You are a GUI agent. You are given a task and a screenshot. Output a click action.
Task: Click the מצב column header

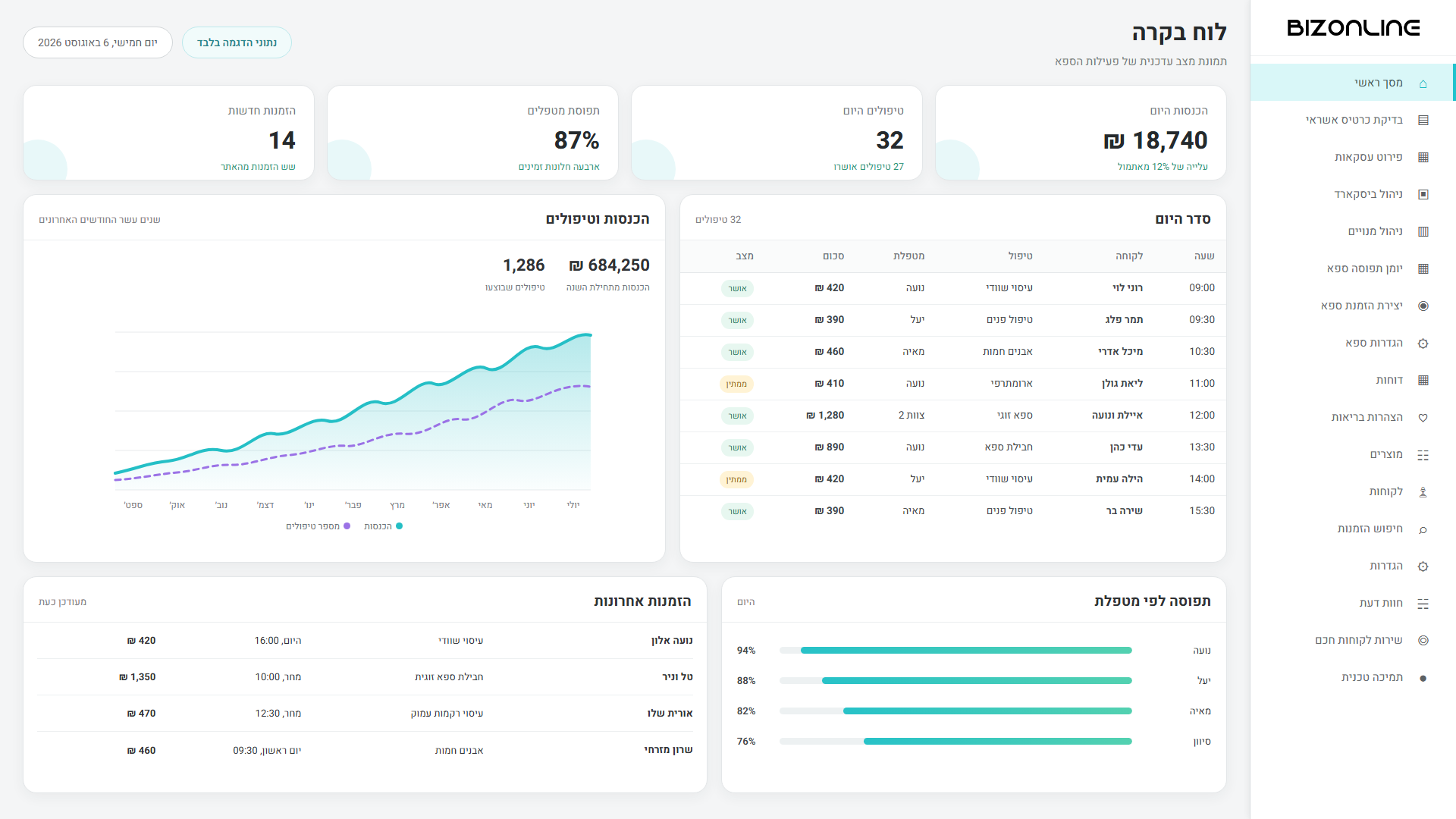tap(745, 256)
